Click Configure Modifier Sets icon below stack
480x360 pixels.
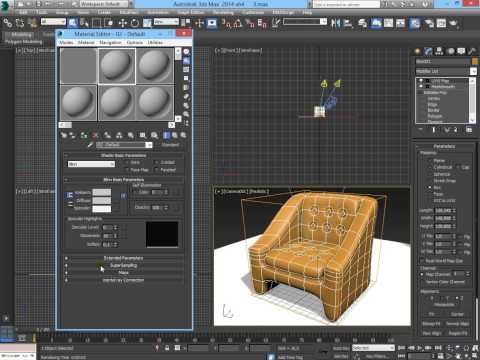click(x=469, y=130)
